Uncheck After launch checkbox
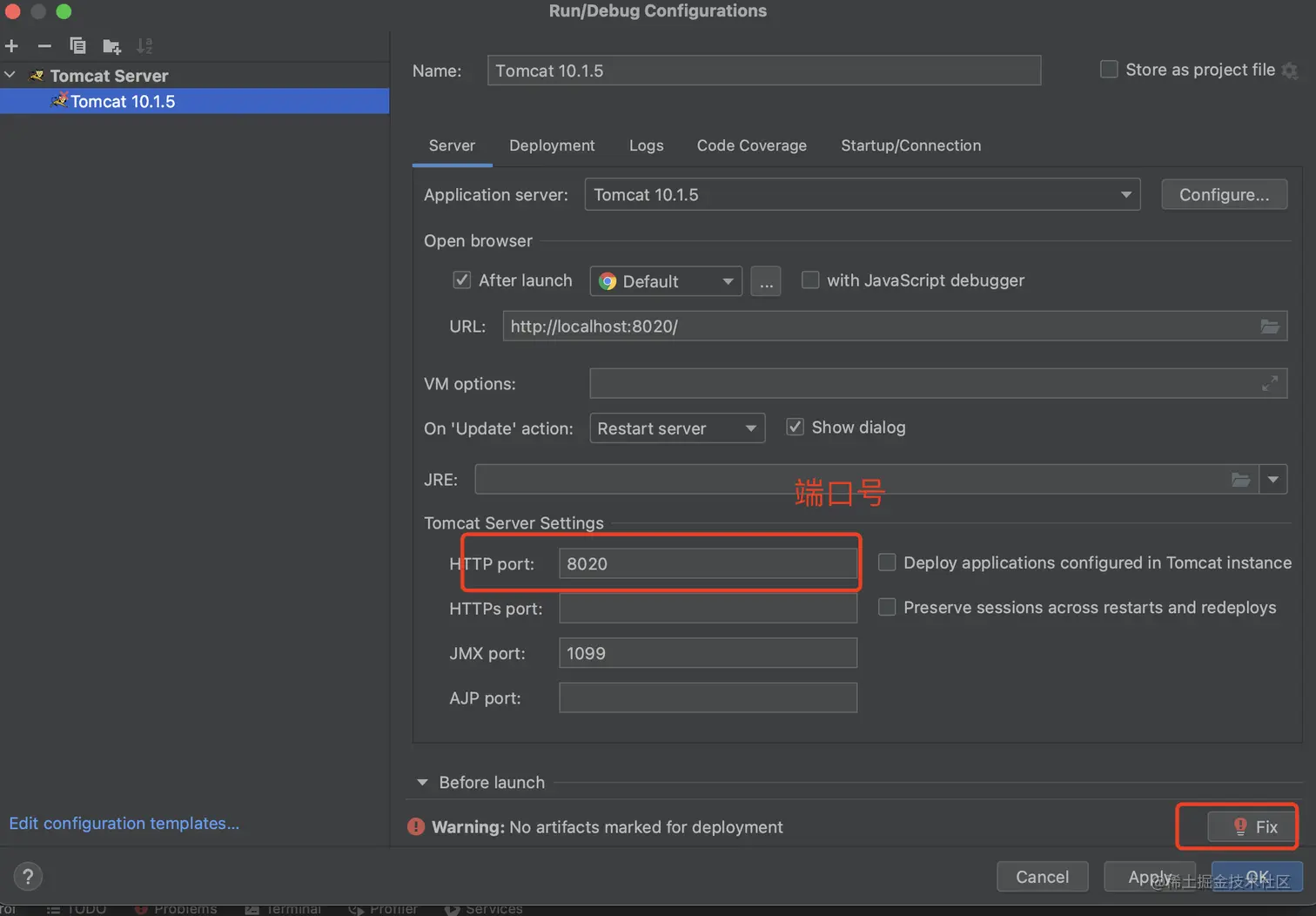The image size is (1316, 916). click(462, 280)
